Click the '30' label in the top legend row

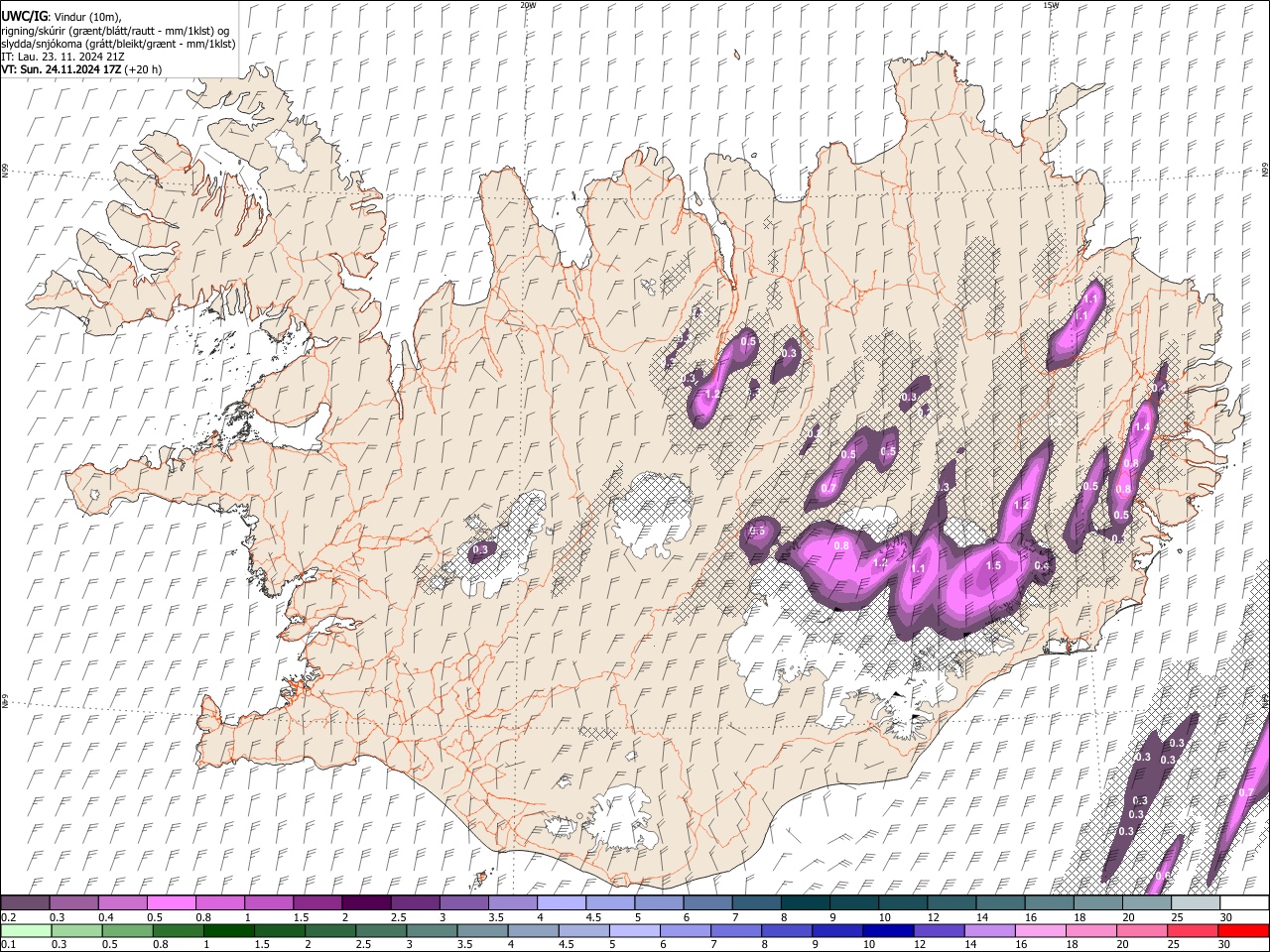[1226, 917]
